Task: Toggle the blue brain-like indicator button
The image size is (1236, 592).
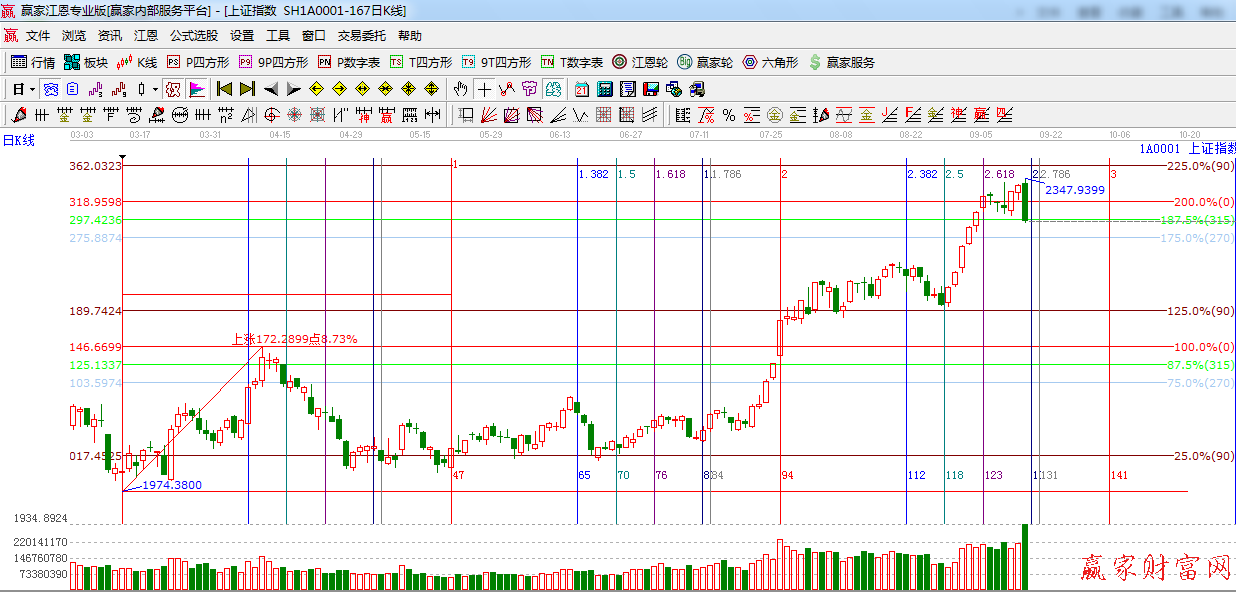Action: 50,89
